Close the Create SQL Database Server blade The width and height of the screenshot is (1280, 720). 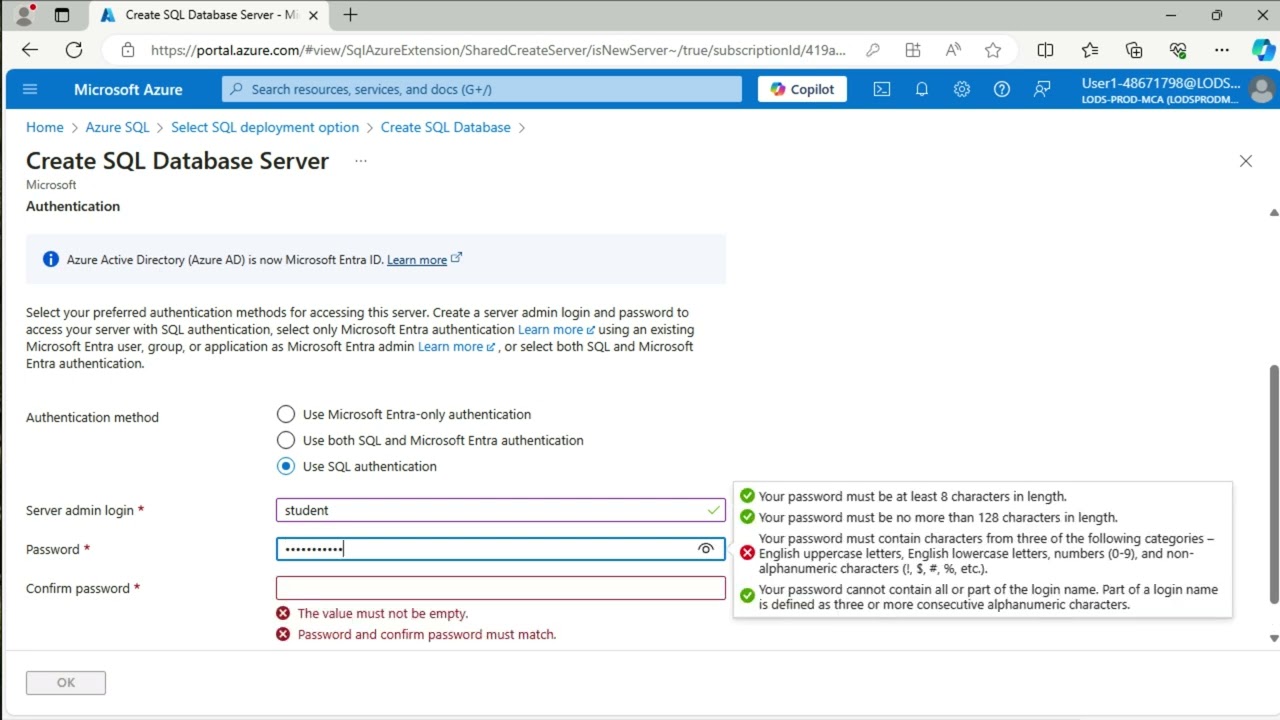(1246, 161)
